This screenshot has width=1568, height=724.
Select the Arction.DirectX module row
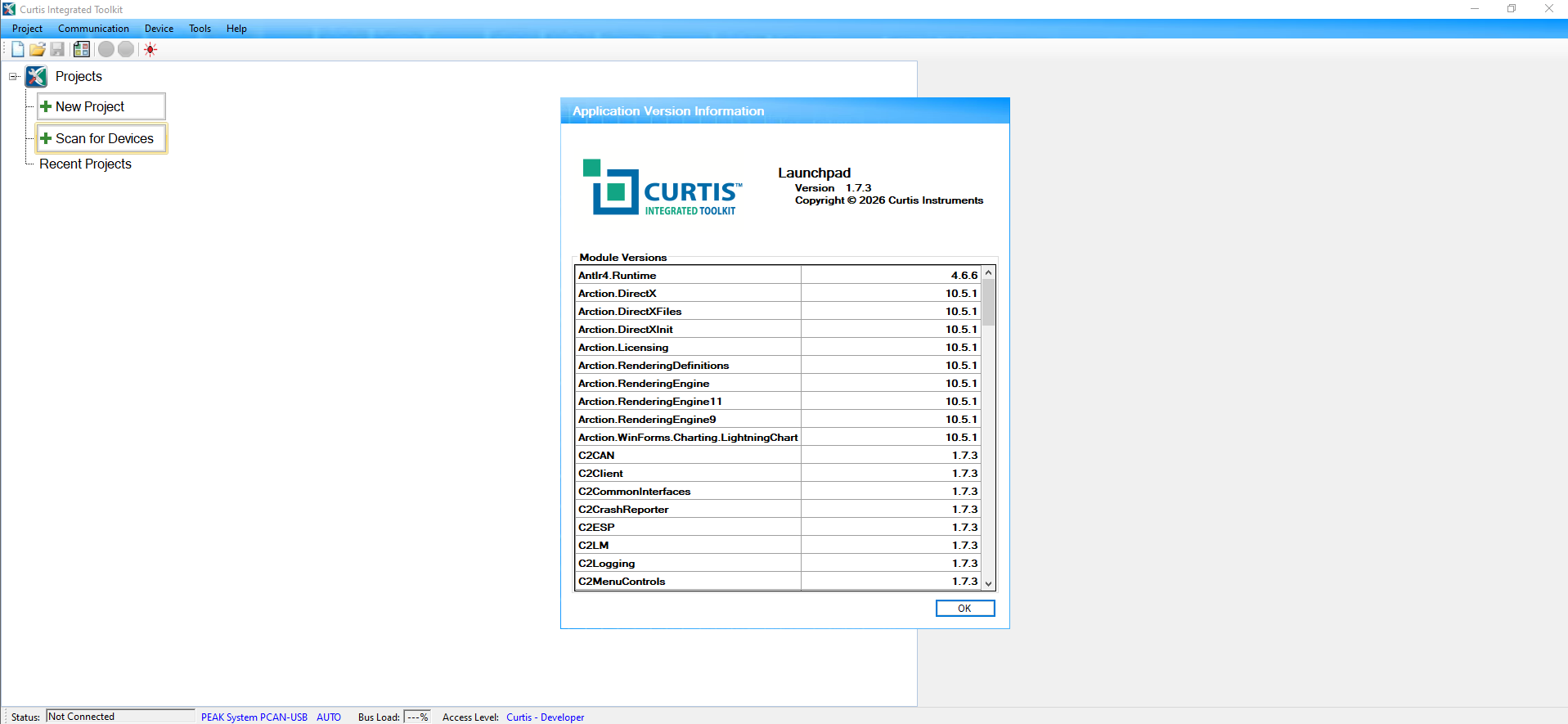coord(778,294)
